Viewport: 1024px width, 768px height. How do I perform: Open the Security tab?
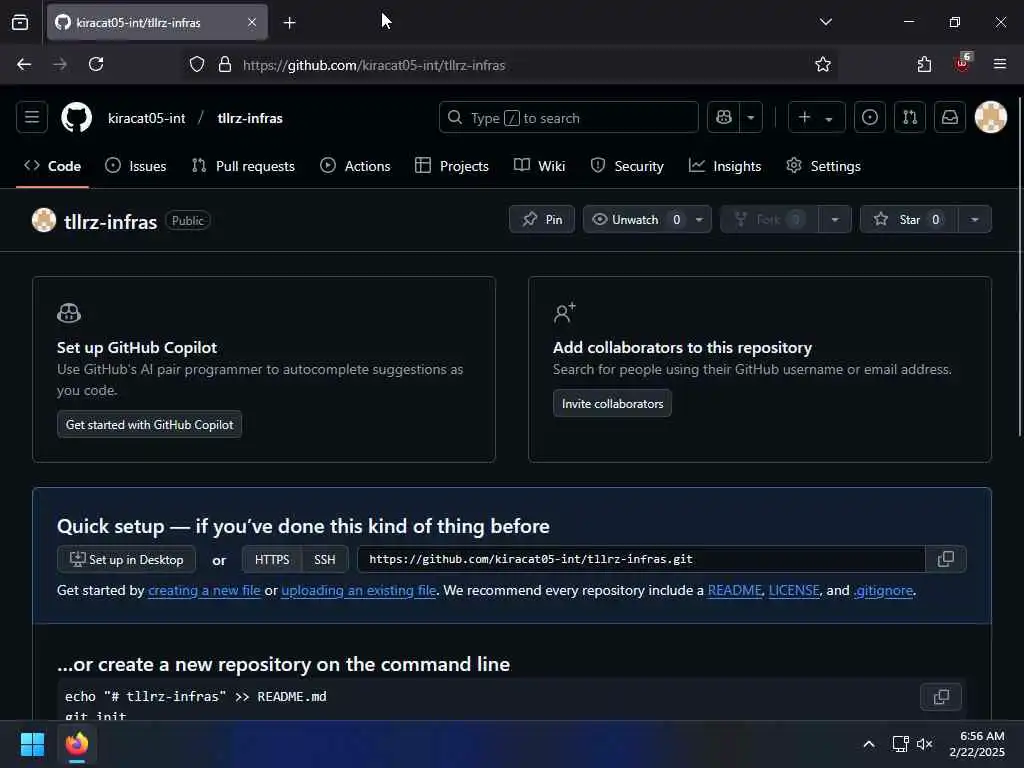coord(627,166)
